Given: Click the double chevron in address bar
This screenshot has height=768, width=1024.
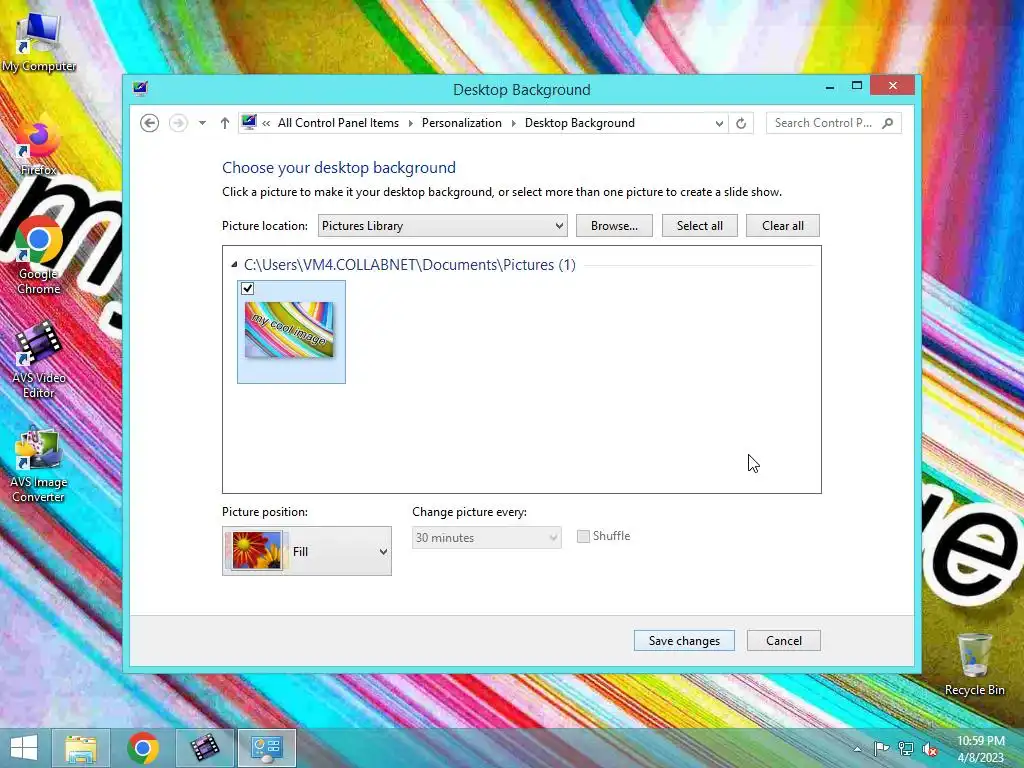Looking at the screenshot, I should pyautogui.click(x=266, y=123).
